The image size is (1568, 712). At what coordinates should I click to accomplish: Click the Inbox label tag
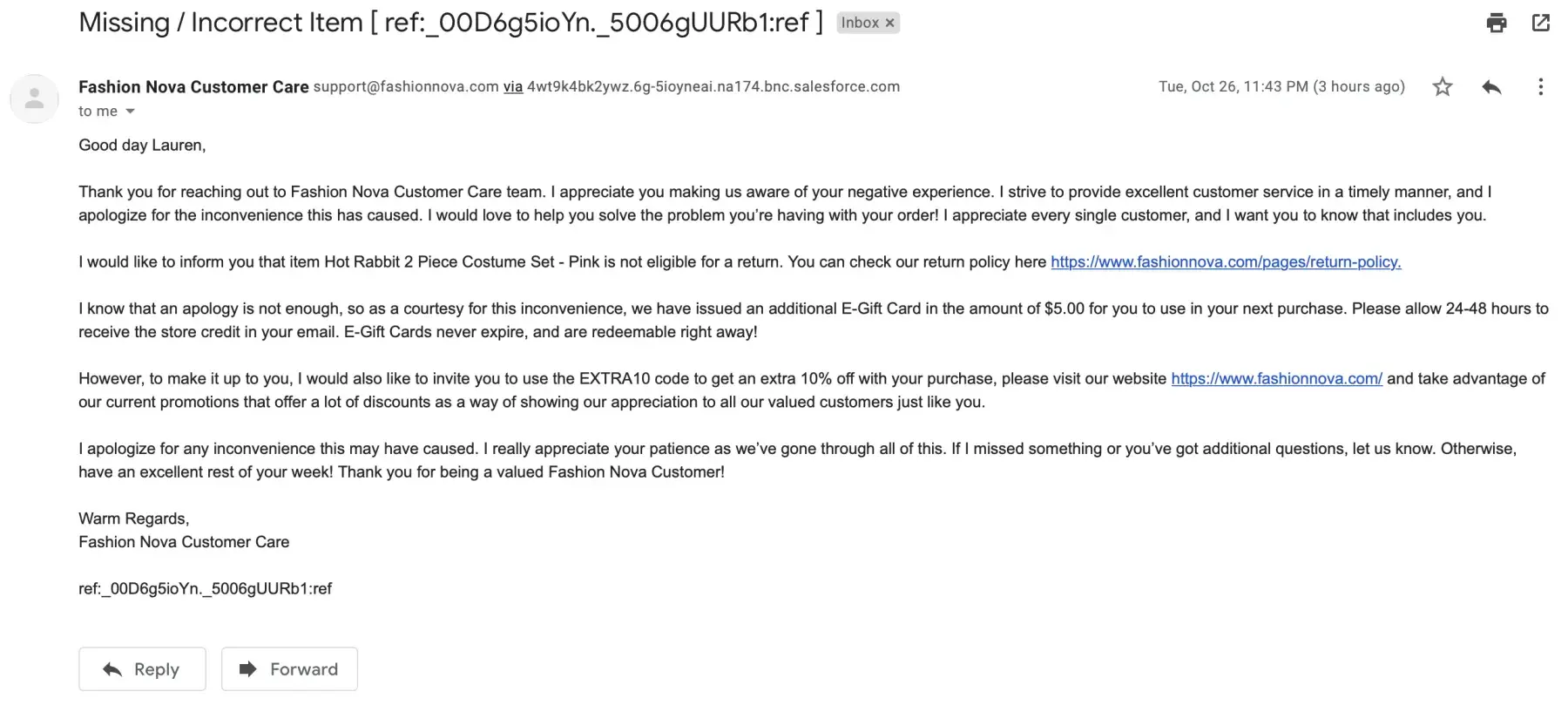[x=859, y=24]
